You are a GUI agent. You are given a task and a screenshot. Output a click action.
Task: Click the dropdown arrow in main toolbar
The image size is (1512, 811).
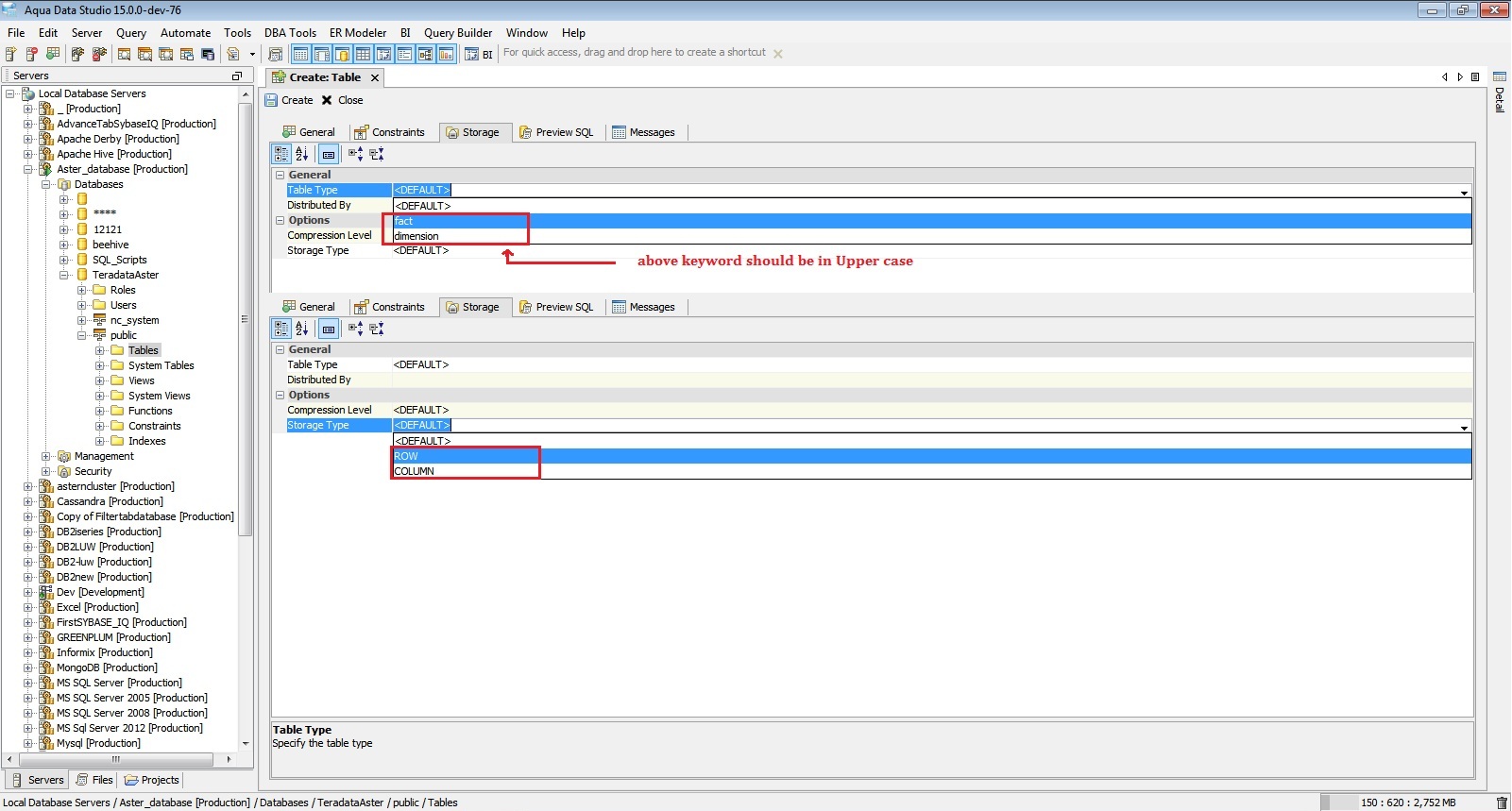click(252, 54)
